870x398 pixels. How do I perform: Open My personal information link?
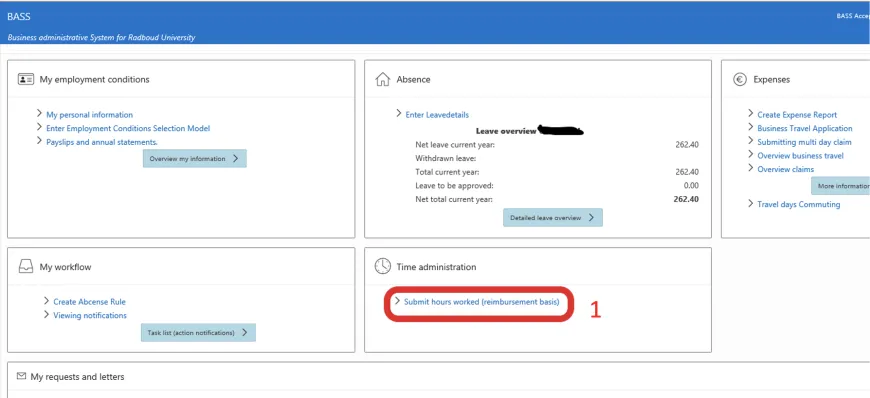(89, 115)
